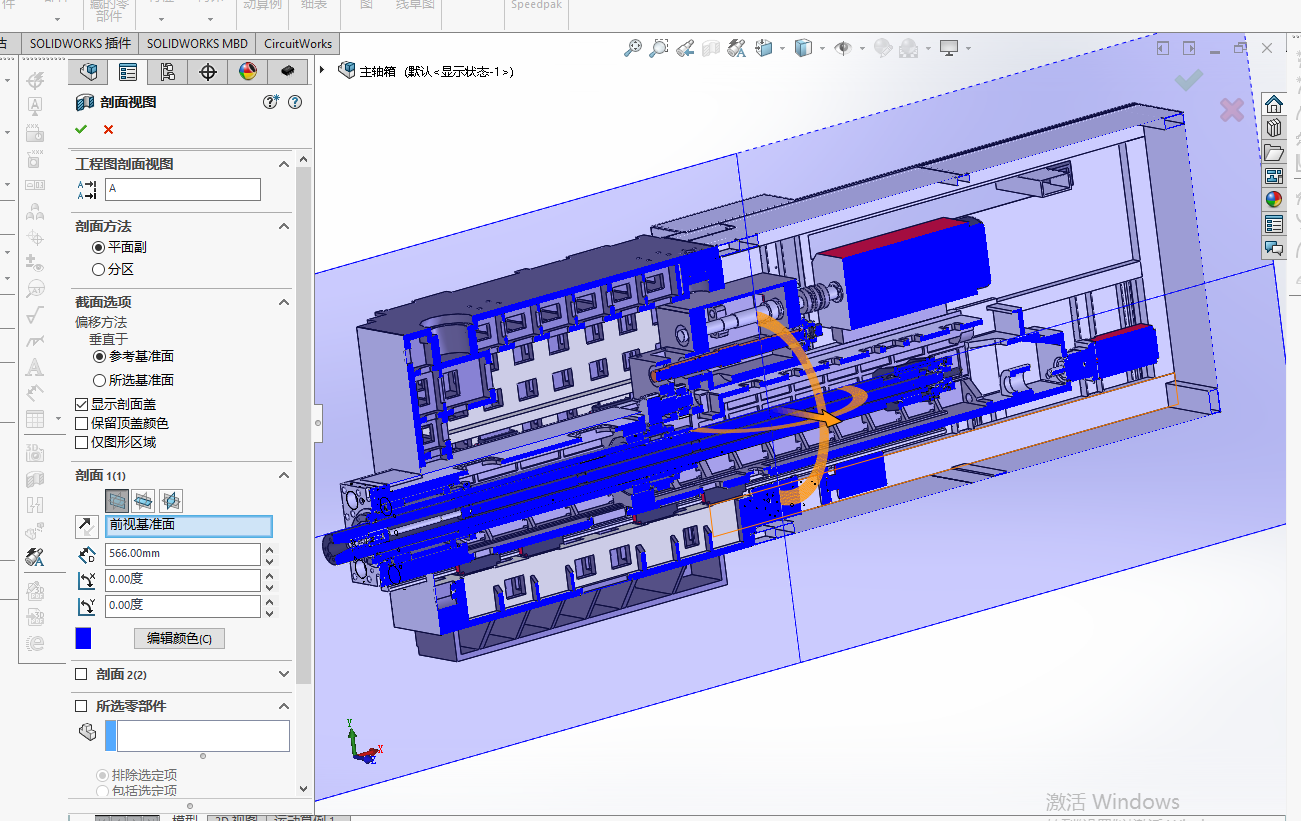Screen dimensions: 1301x821
Task: Click View Settings monitor icon
Action: (949, 47)
